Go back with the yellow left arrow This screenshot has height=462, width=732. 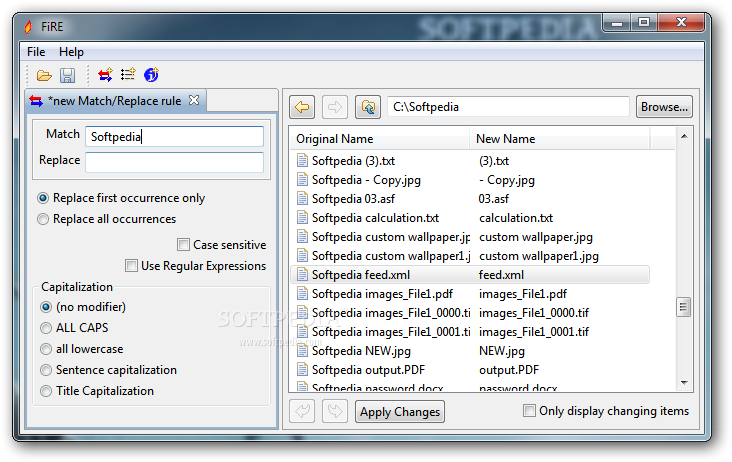click(x=302, y=107)
